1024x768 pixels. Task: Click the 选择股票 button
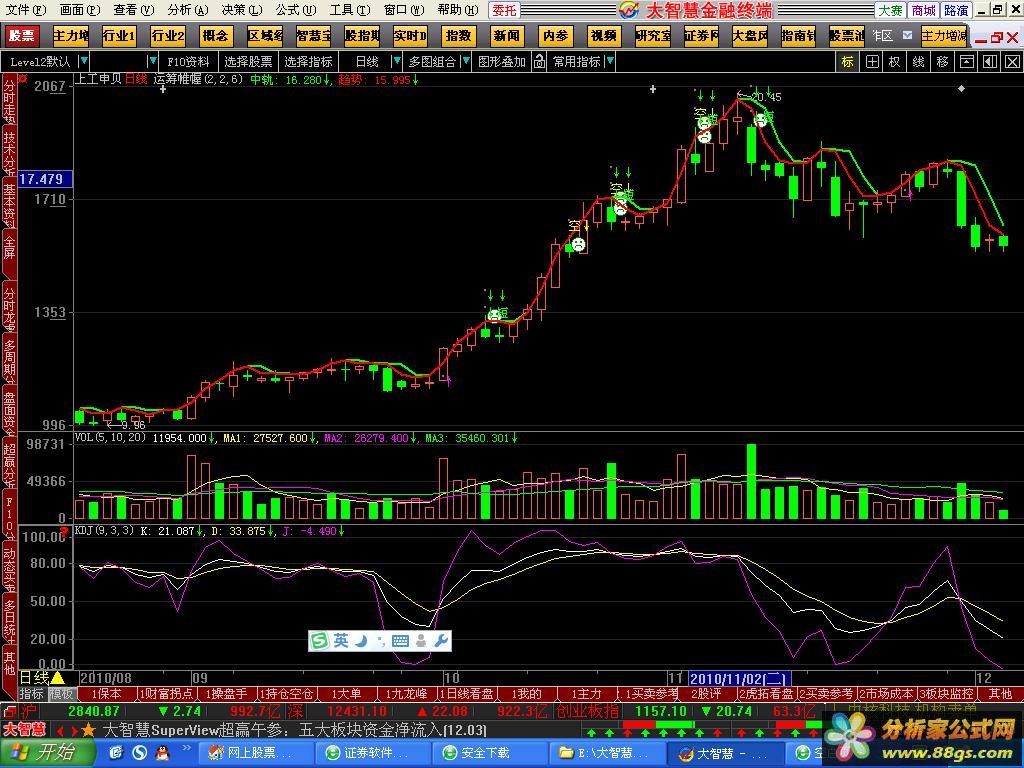[x=248, y=61]
